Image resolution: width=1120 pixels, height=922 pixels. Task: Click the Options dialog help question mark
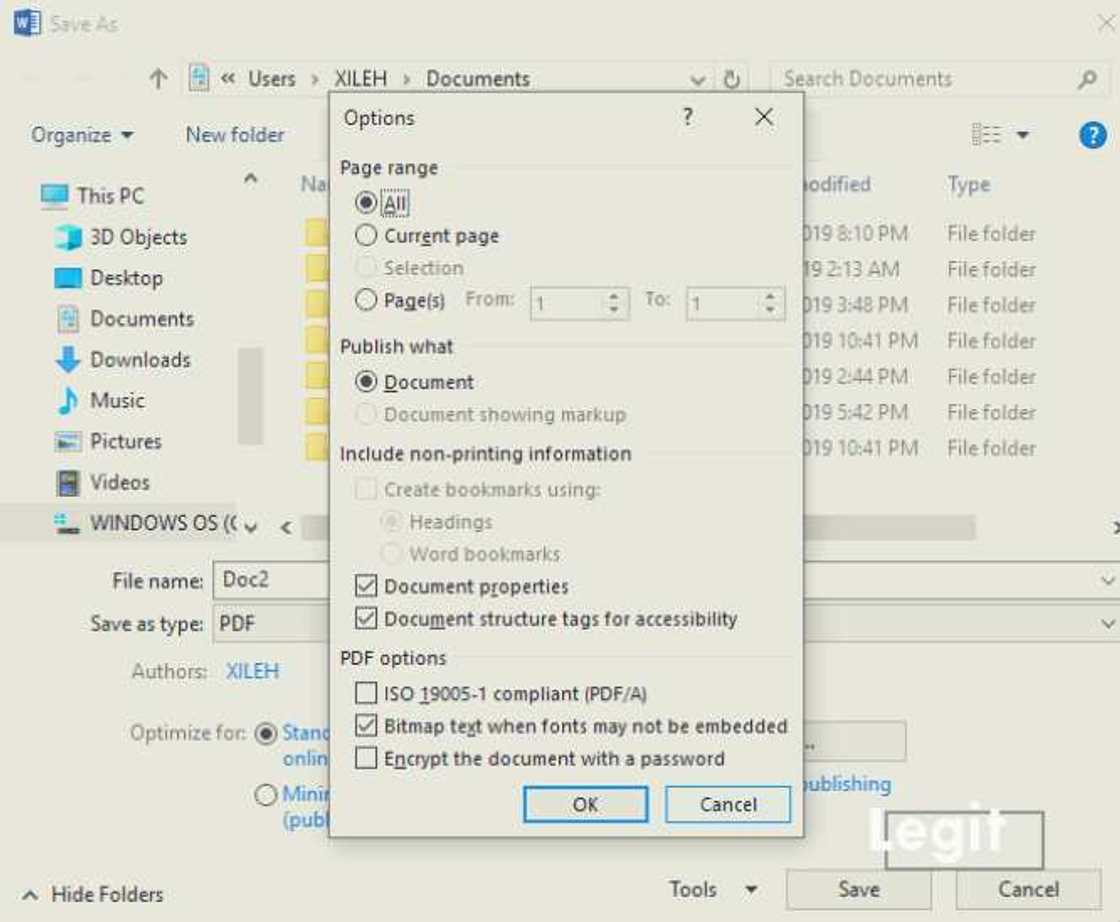tap(688, 118)
